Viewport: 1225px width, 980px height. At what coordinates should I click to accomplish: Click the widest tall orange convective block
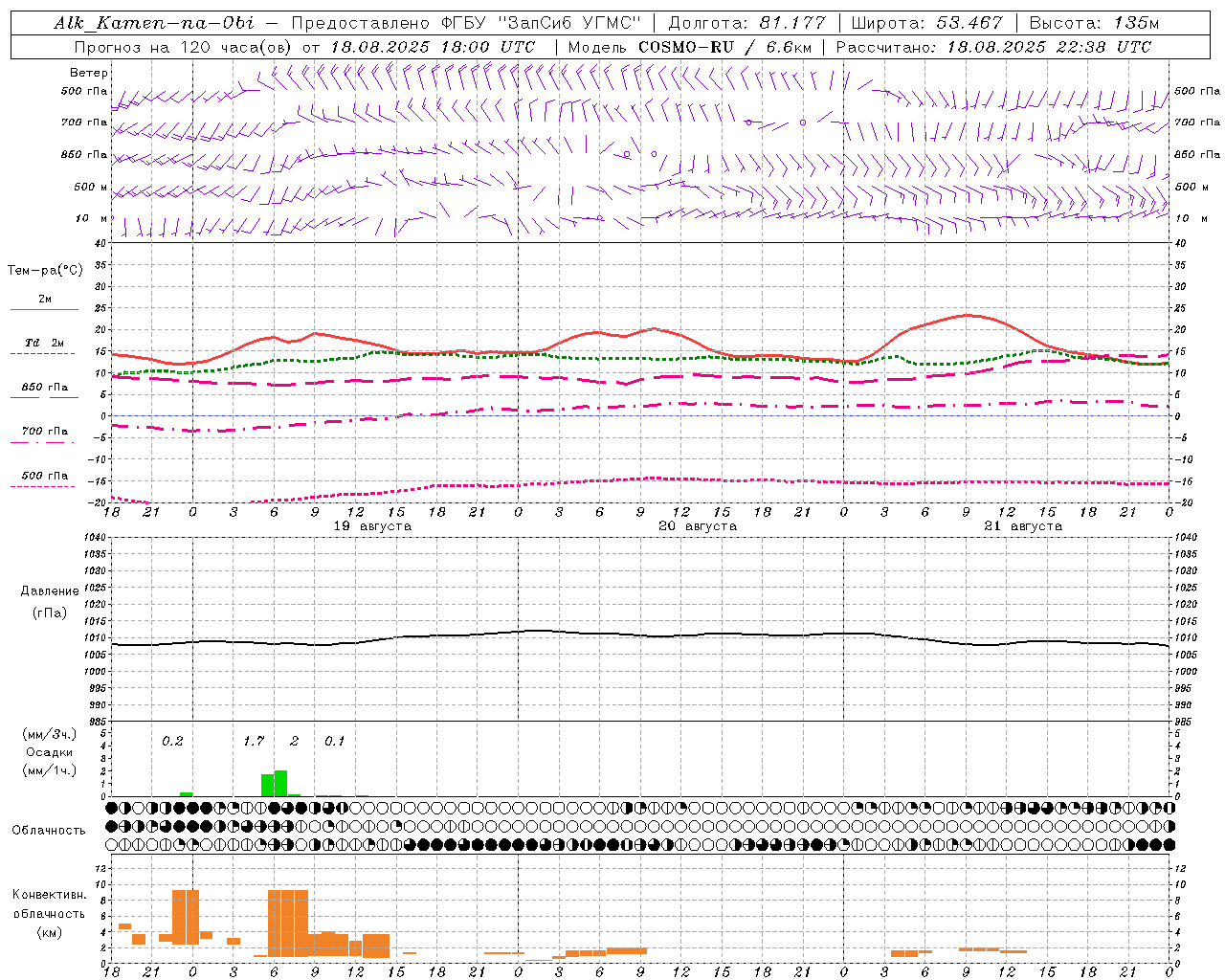click(x=288, y=924)
